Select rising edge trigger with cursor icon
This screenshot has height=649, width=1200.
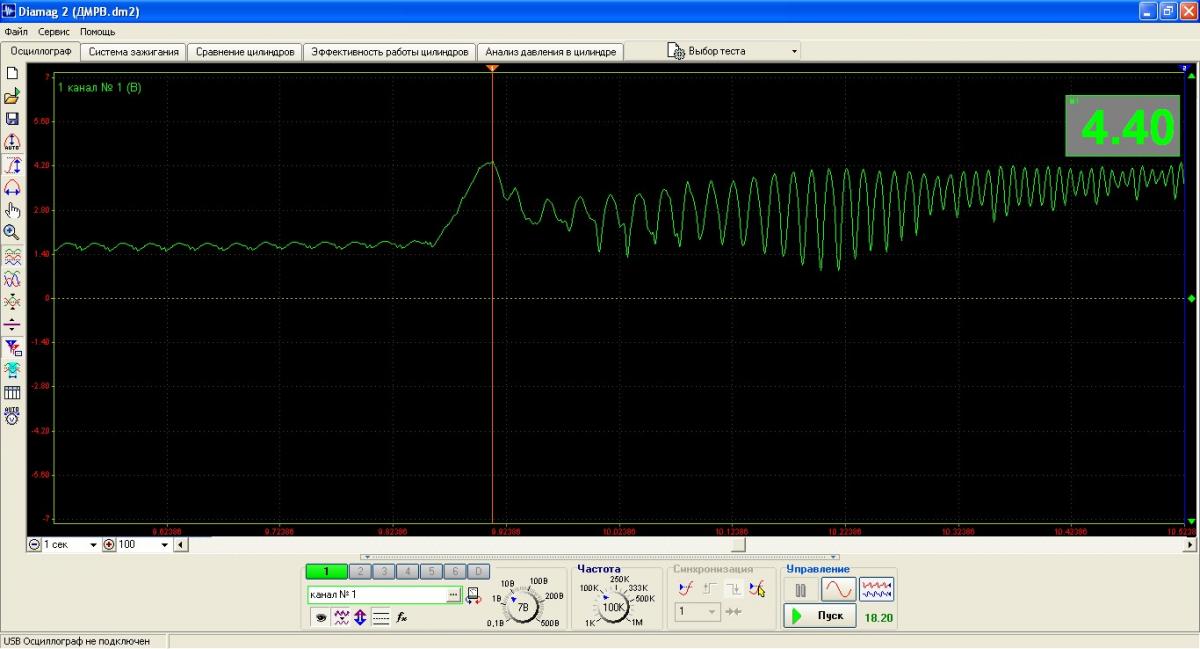point(757,588)
